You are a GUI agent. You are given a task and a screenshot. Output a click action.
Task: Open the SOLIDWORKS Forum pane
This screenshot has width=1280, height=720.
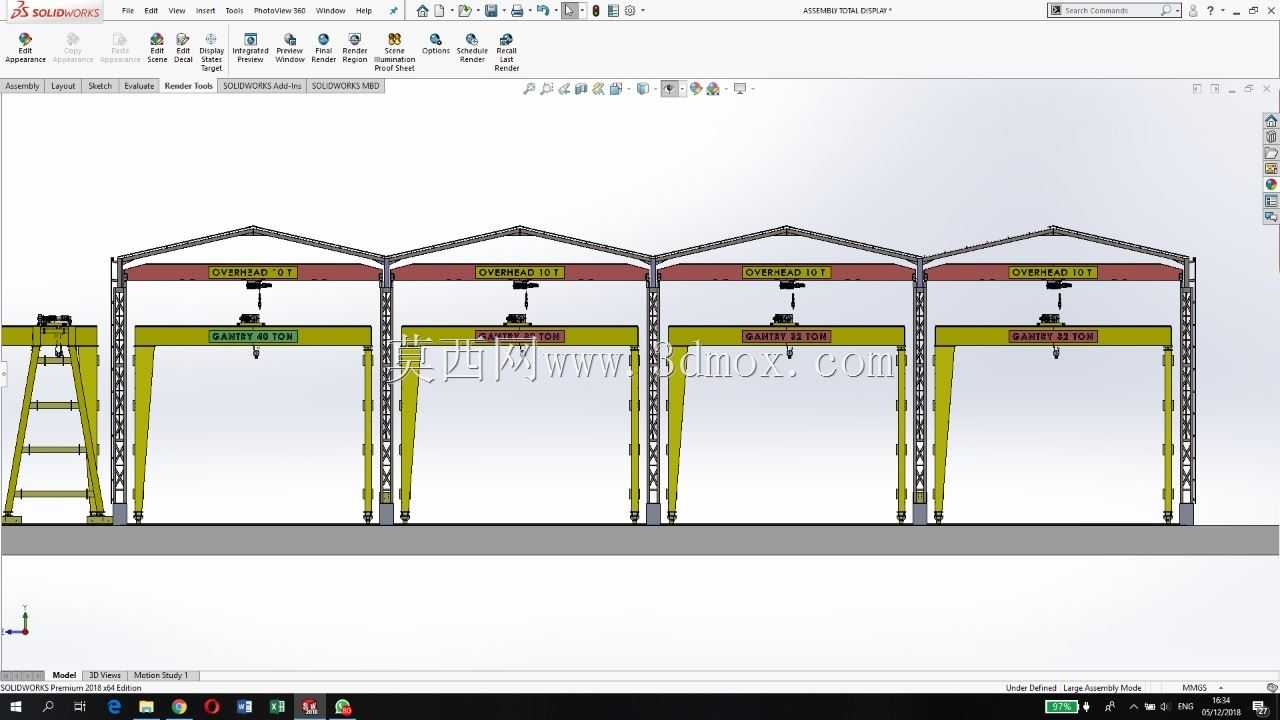click(1271, 217)
